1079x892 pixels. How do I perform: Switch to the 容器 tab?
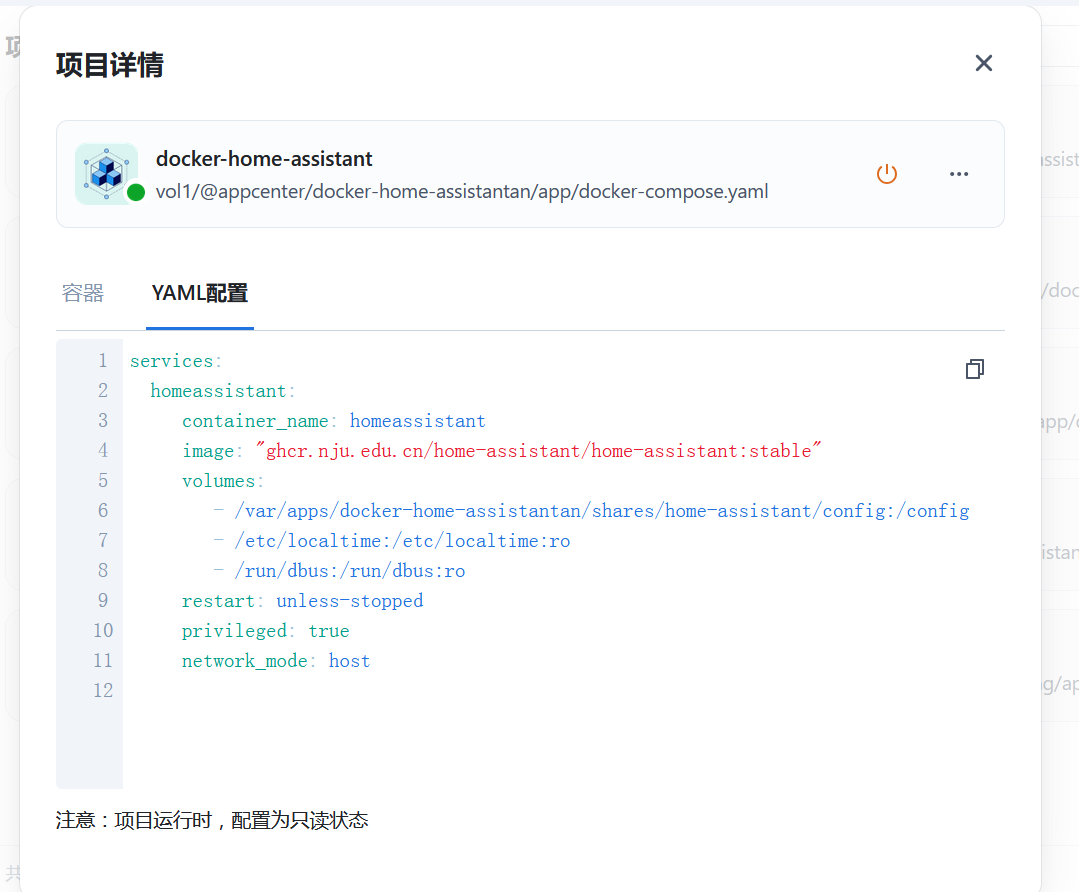click(x=83, y=293)
